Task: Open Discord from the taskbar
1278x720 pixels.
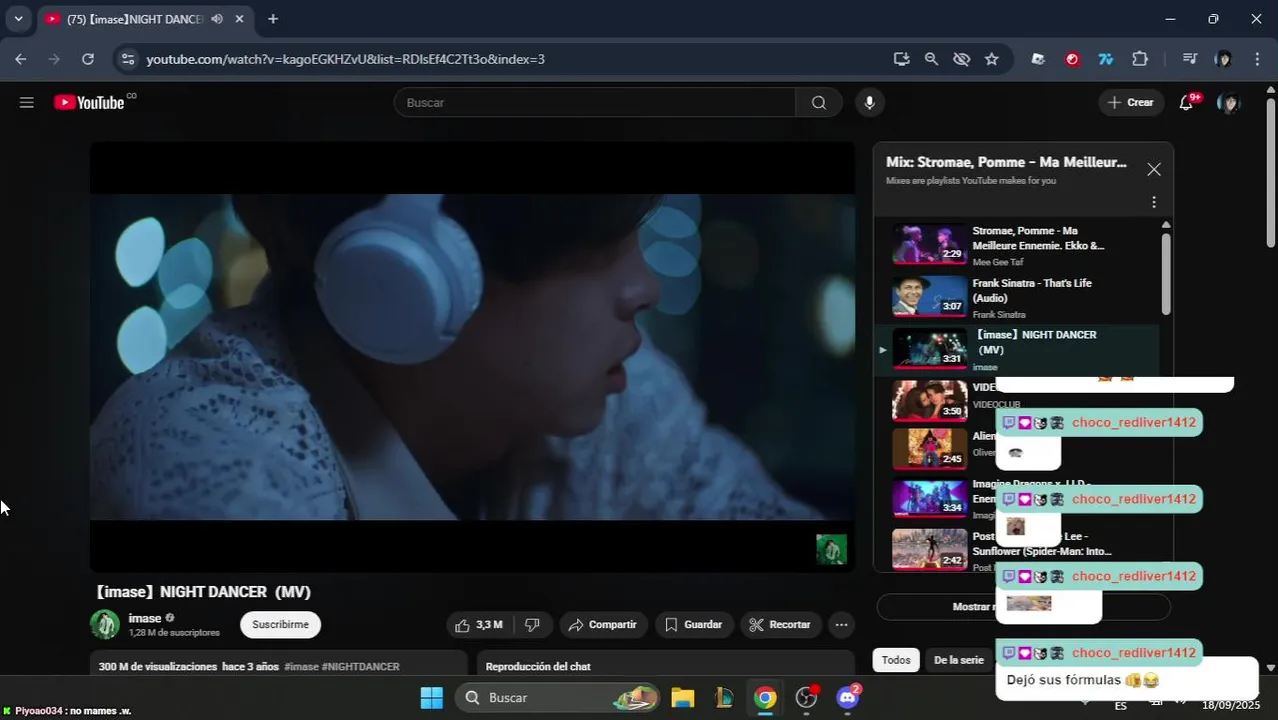Action: (848, 698)
